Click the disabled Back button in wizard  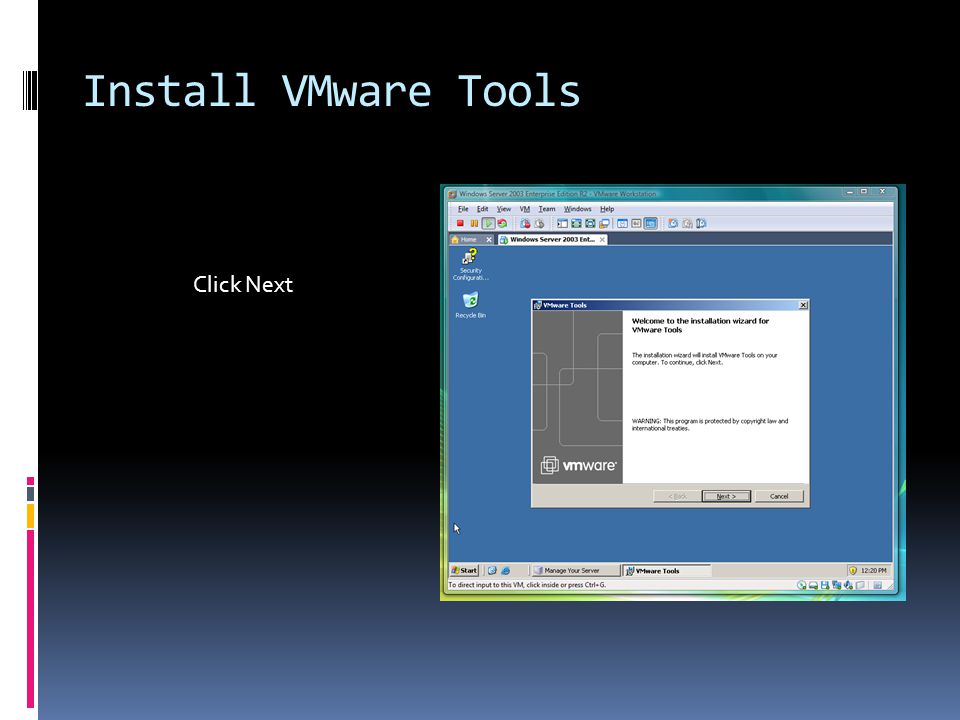click(x=677, y=496)
